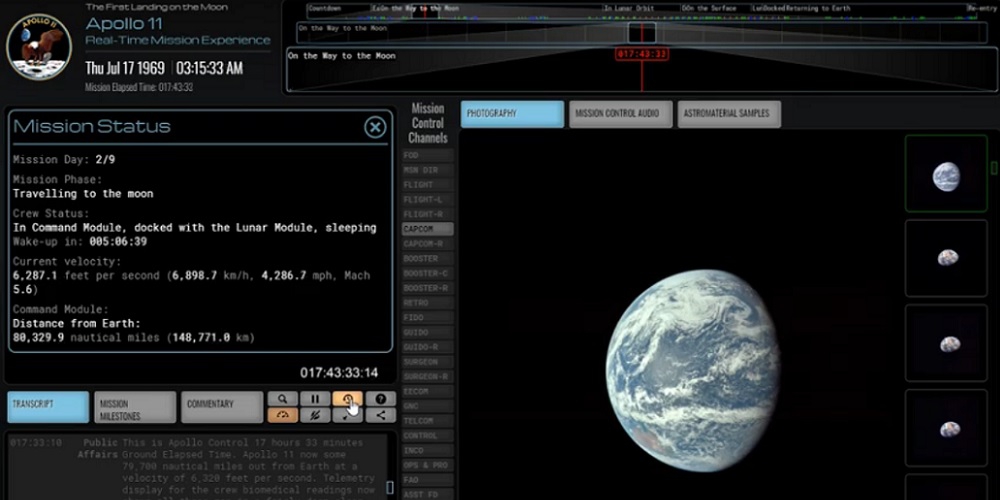Click the photo thumbnail strip scrollbar handle

click(x=994, y=168)
